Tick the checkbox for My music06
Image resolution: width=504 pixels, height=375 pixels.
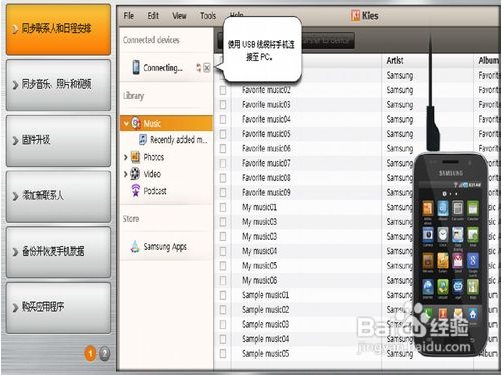click(x=223, y=281)
